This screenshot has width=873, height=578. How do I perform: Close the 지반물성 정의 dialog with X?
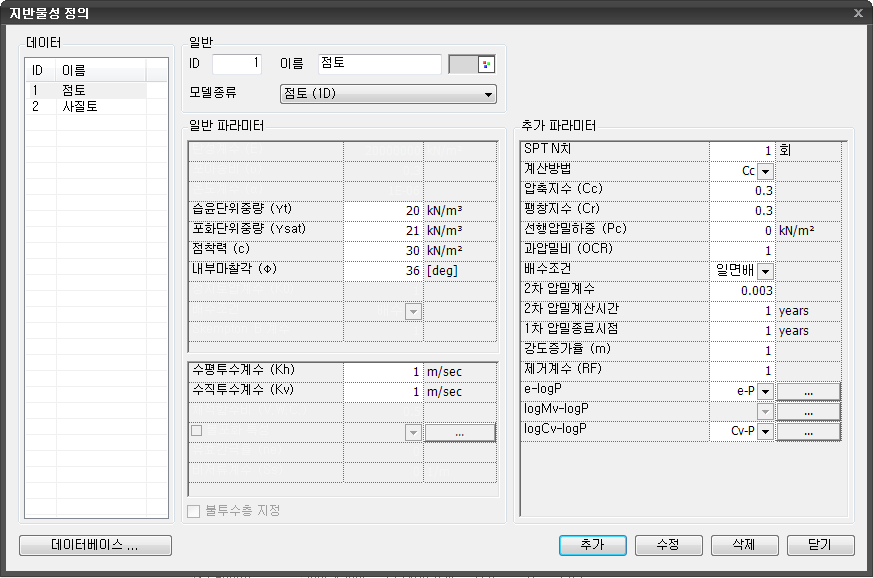point(858,12)
